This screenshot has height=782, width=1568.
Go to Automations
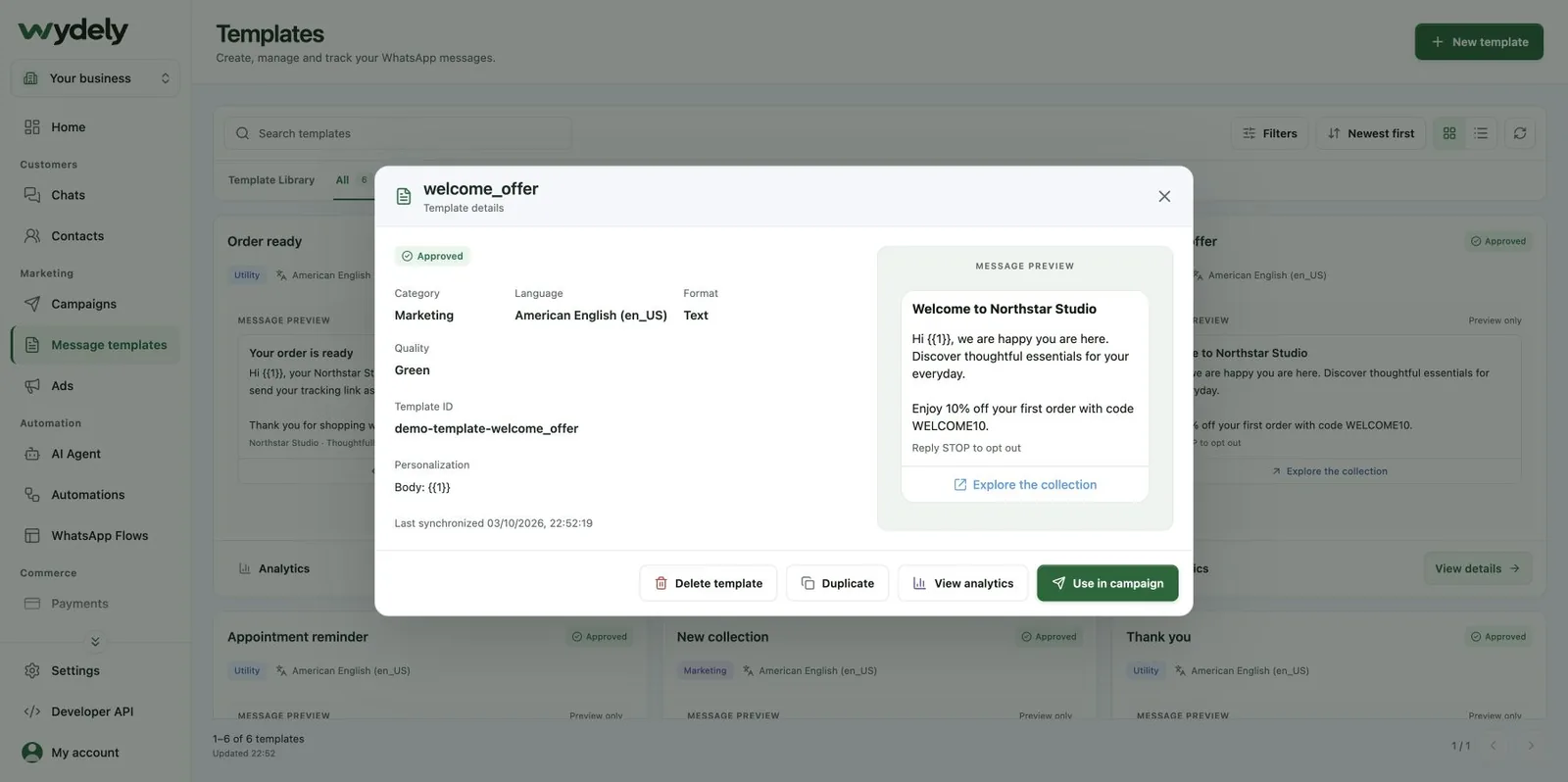pos(95,495)
